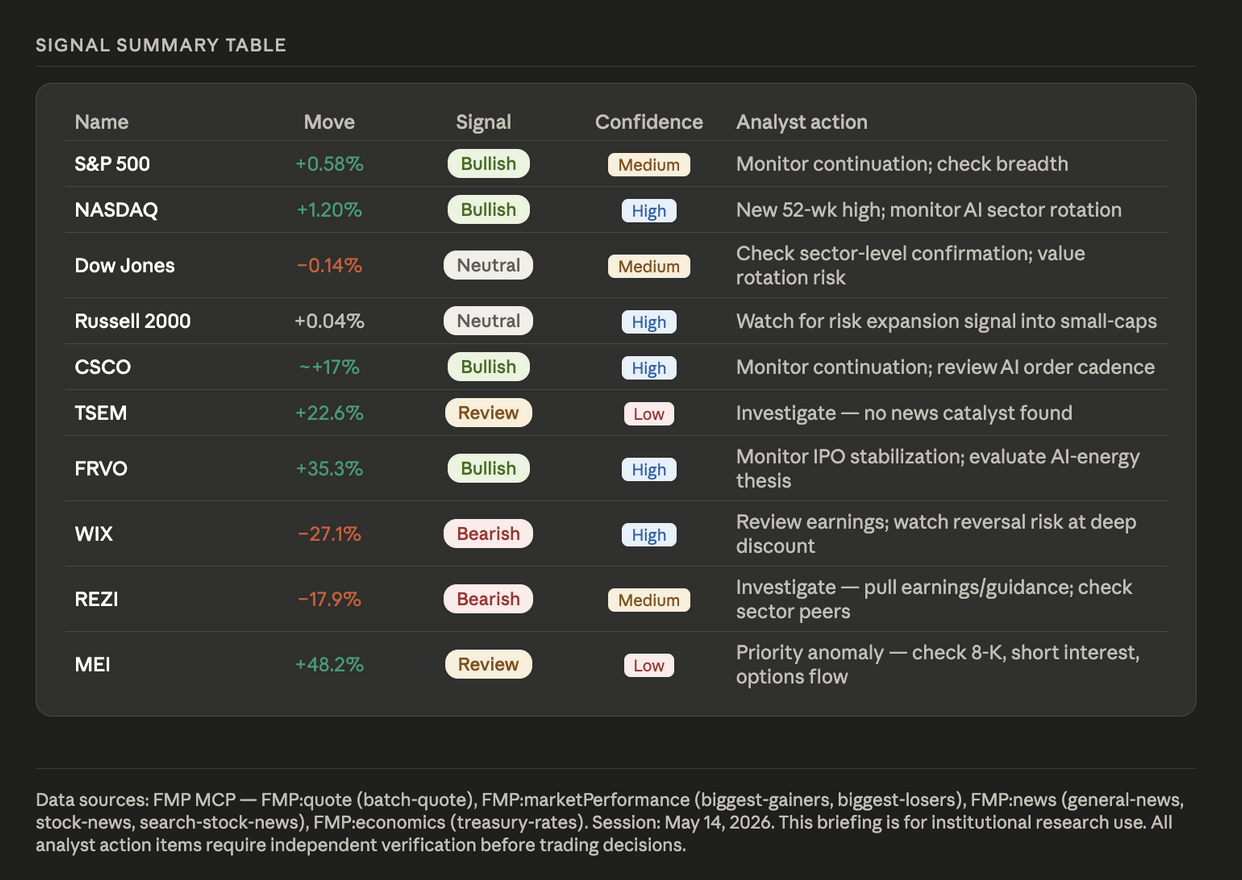Viewport: 1242px width, 880px height.
Task: Click the Medium confidence tag for REZI
Action: tap(648, 600)
